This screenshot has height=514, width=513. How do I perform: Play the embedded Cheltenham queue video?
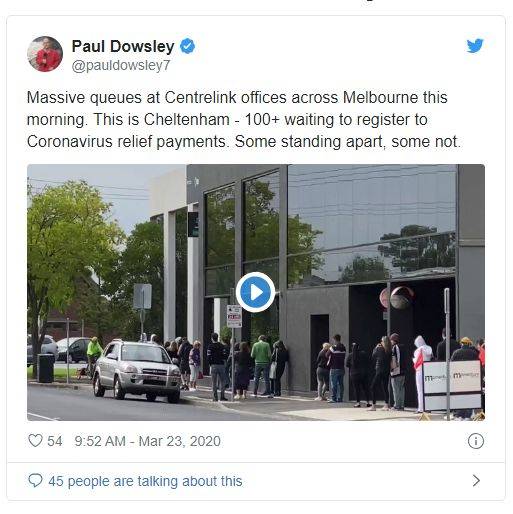[255, 292]
